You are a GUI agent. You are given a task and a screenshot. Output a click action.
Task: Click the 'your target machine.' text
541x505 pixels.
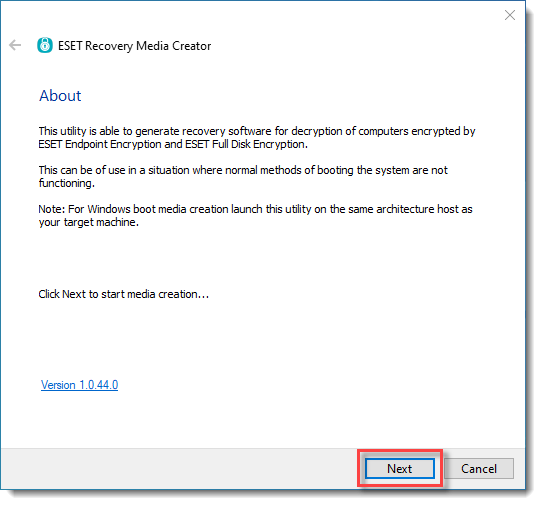89,222
